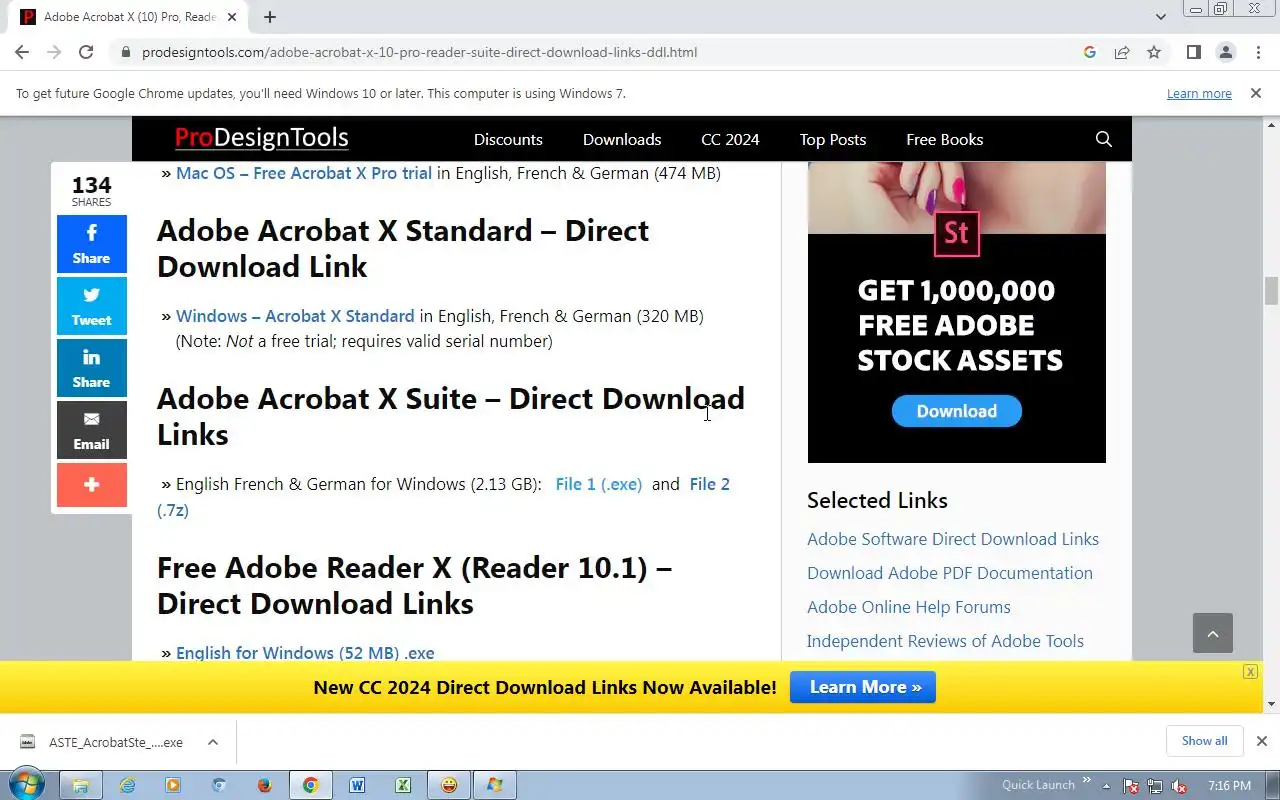Open Windows Explorer from the taskbar
This screenshot has width=1280, height=800.
point(81,785)
